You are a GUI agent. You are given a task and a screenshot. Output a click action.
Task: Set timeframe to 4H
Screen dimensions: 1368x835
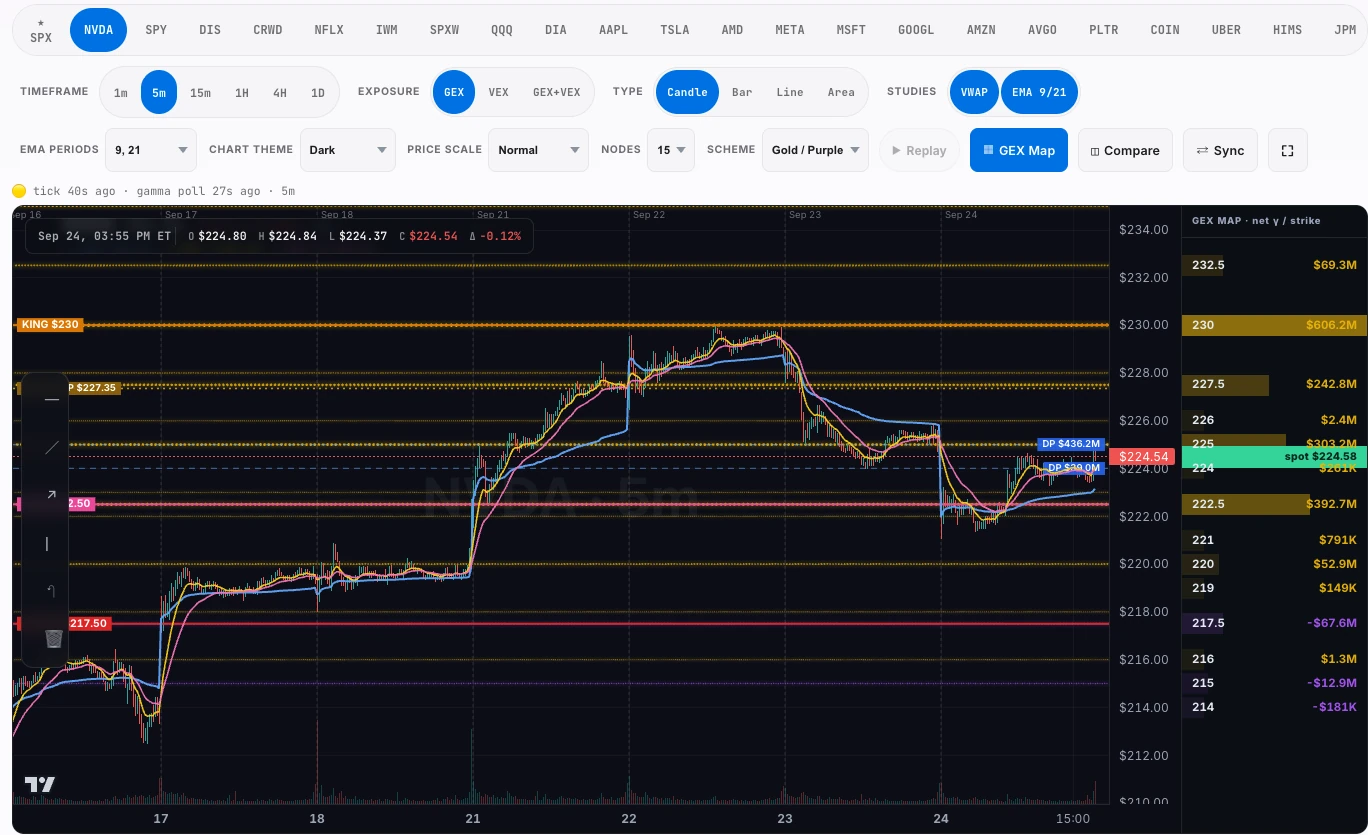[279, 92]
